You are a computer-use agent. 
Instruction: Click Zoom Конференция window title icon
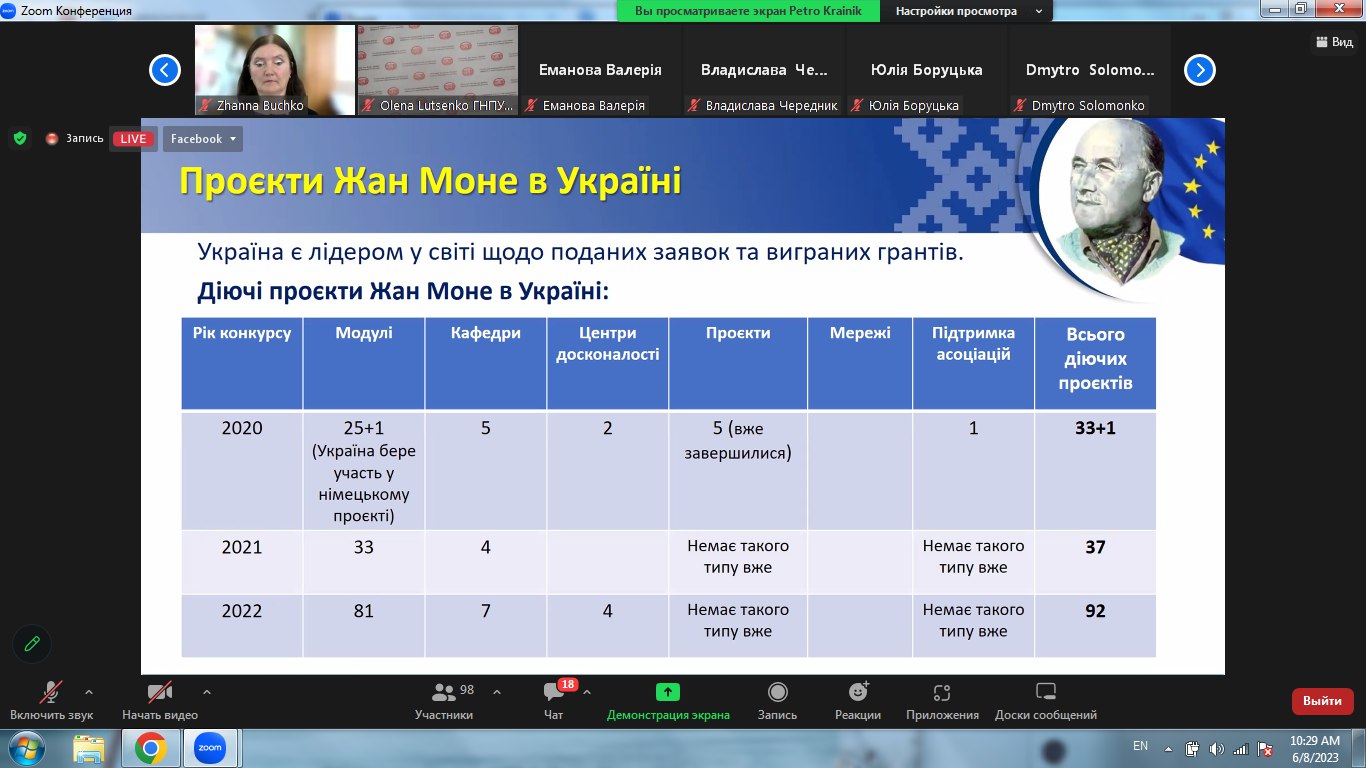tap(8, 10)
